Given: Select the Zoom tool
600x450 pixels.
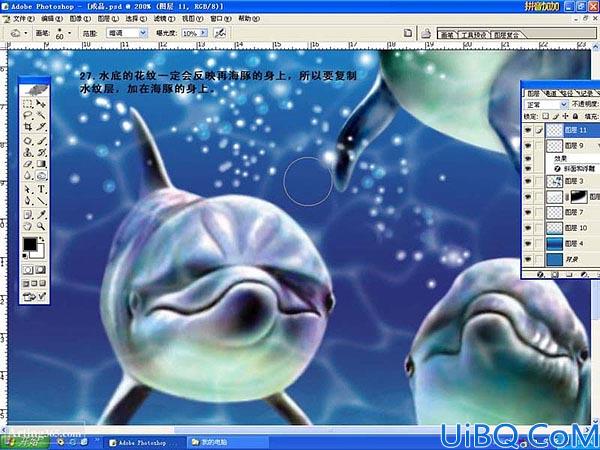Looking at the screenshot, I should coord(41,226).
